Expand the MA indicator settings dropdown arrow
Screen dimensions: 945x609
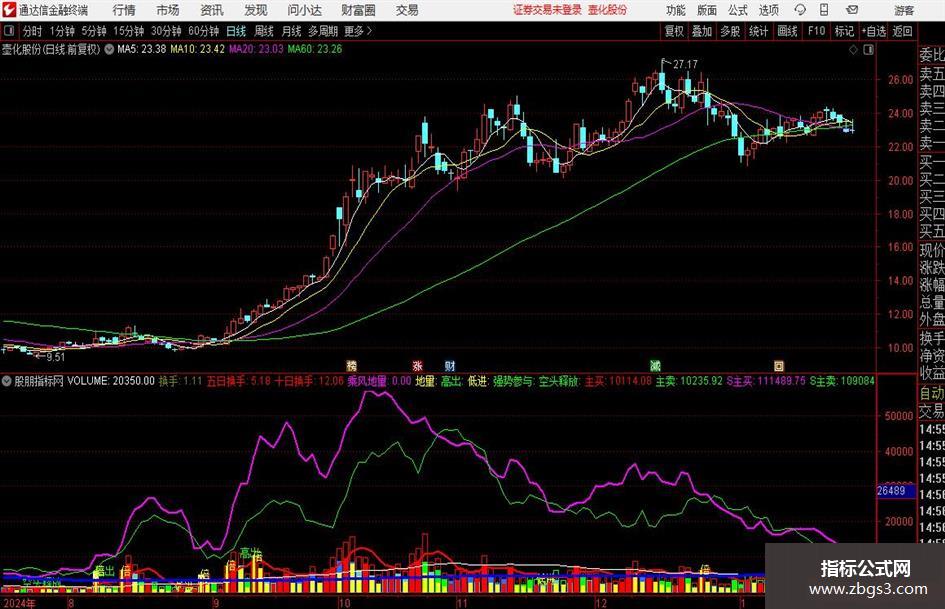(x=109, y=49)
